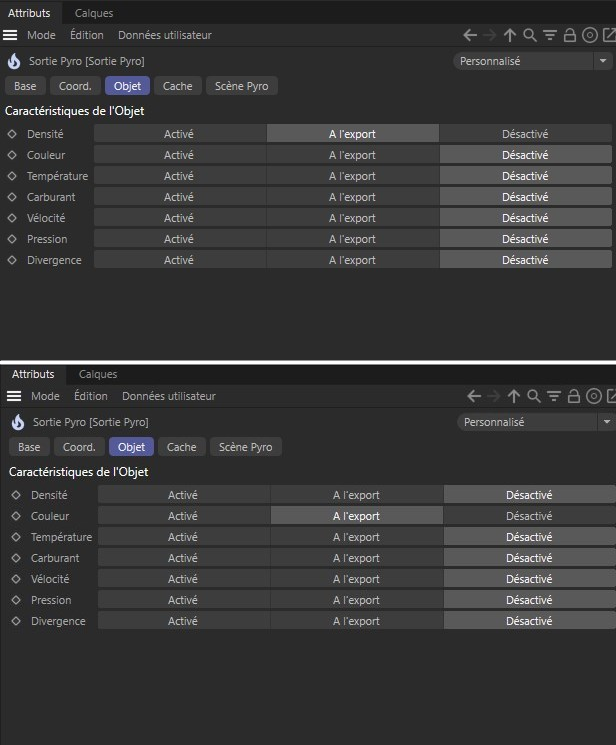Image resolution: width=616 pixels, height=745 pixels.
Task: Set Couleur to Désactivé in lower panel
Action: pos(529,516)
